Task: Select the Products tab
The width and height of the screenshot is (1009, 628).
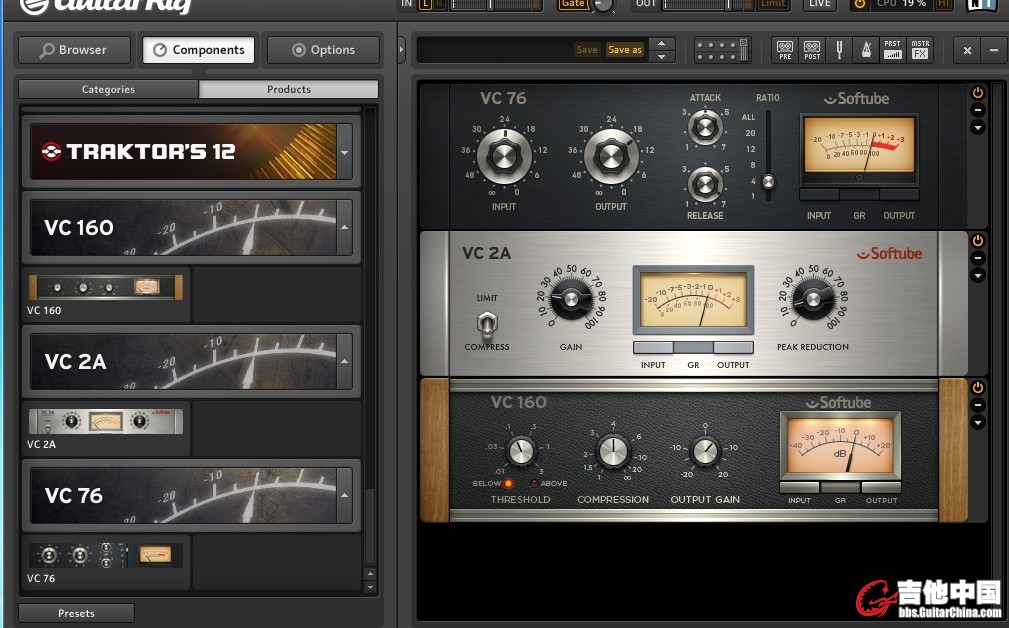Action: [x=289, y=89]
